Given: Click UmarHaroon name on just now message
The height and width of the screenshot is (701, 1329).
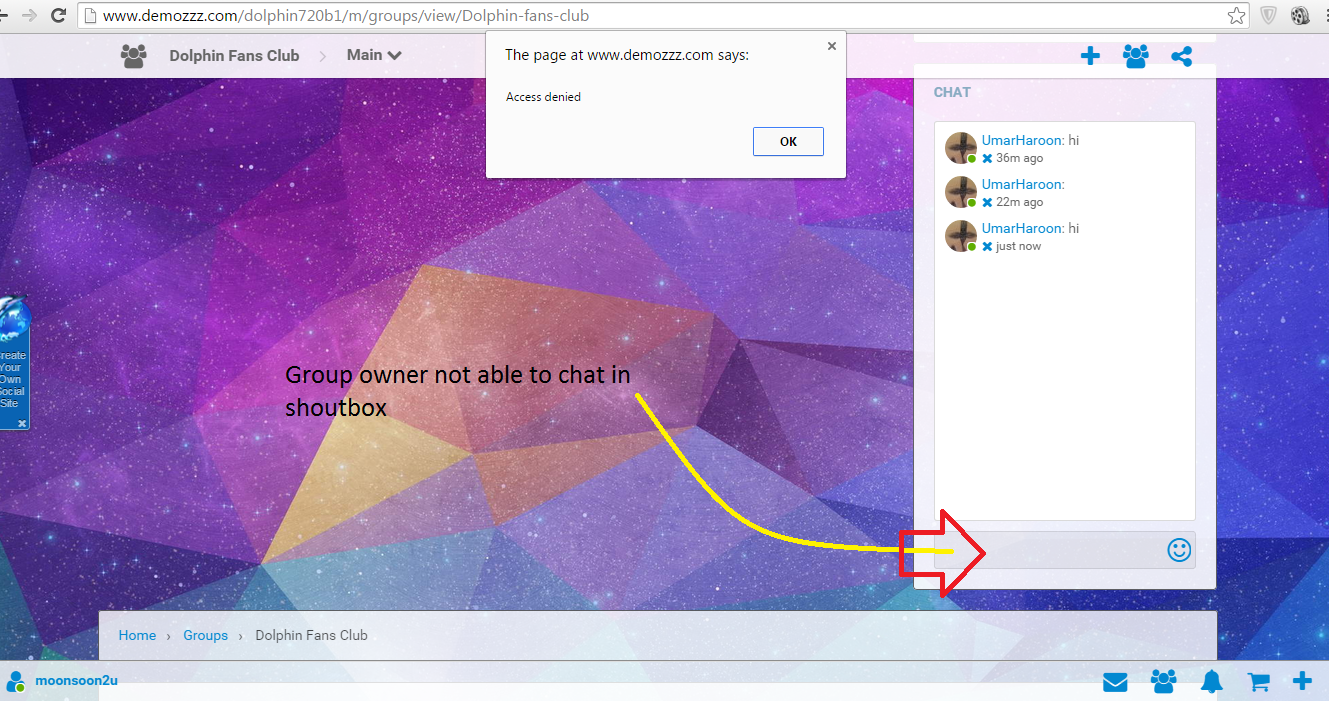Looking at the screenshot, I should [x=1022, y=228].
